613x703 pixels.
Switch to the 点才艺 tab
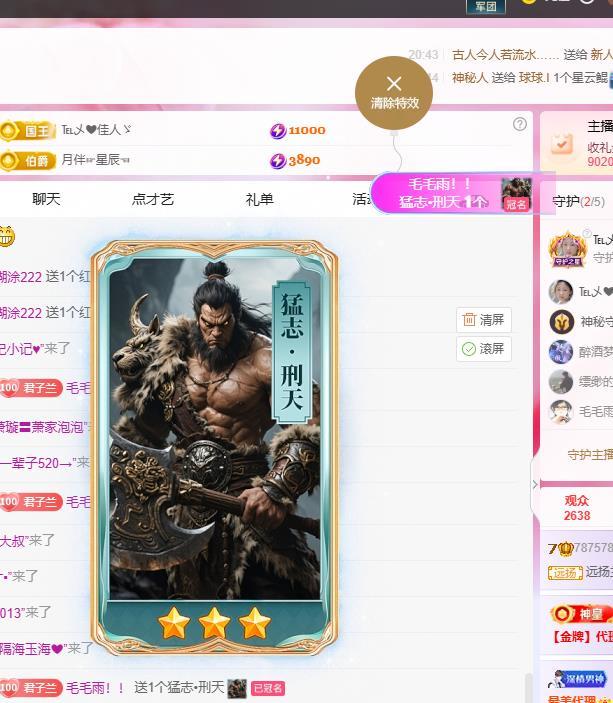pos(153,199)
